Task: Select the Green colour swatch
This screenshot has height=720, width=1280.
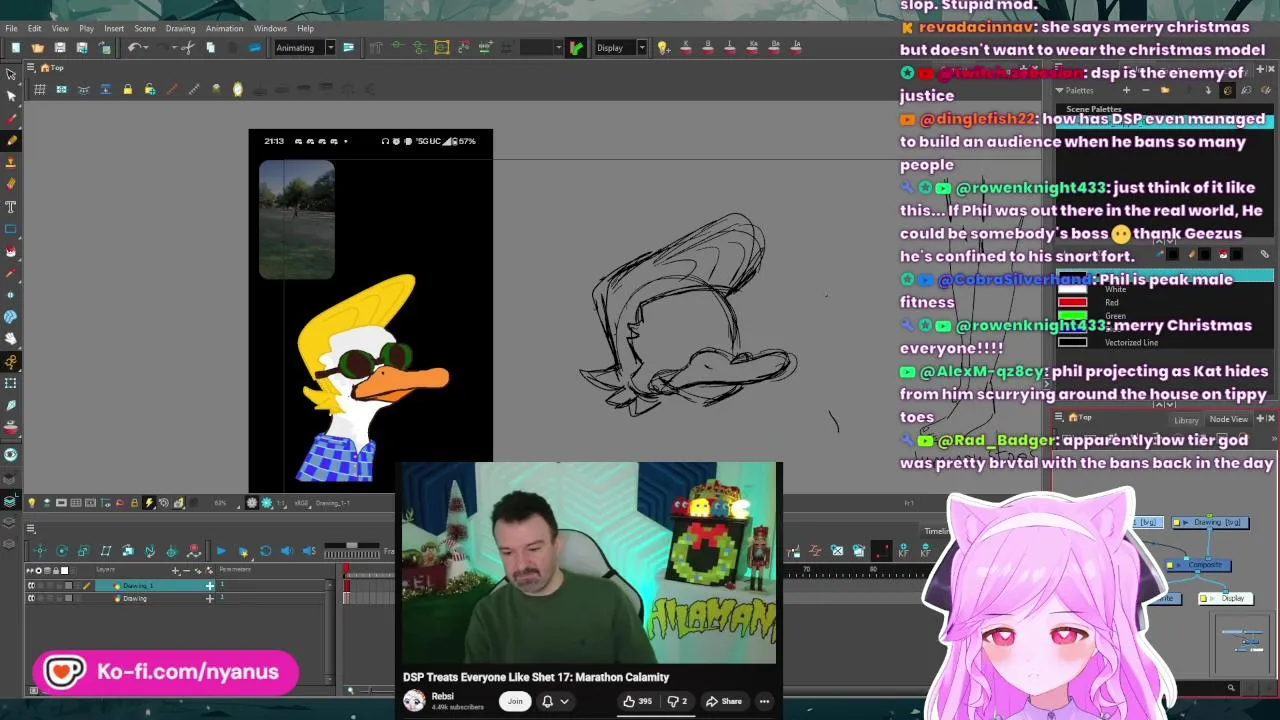Action: tap(1072, 316)
